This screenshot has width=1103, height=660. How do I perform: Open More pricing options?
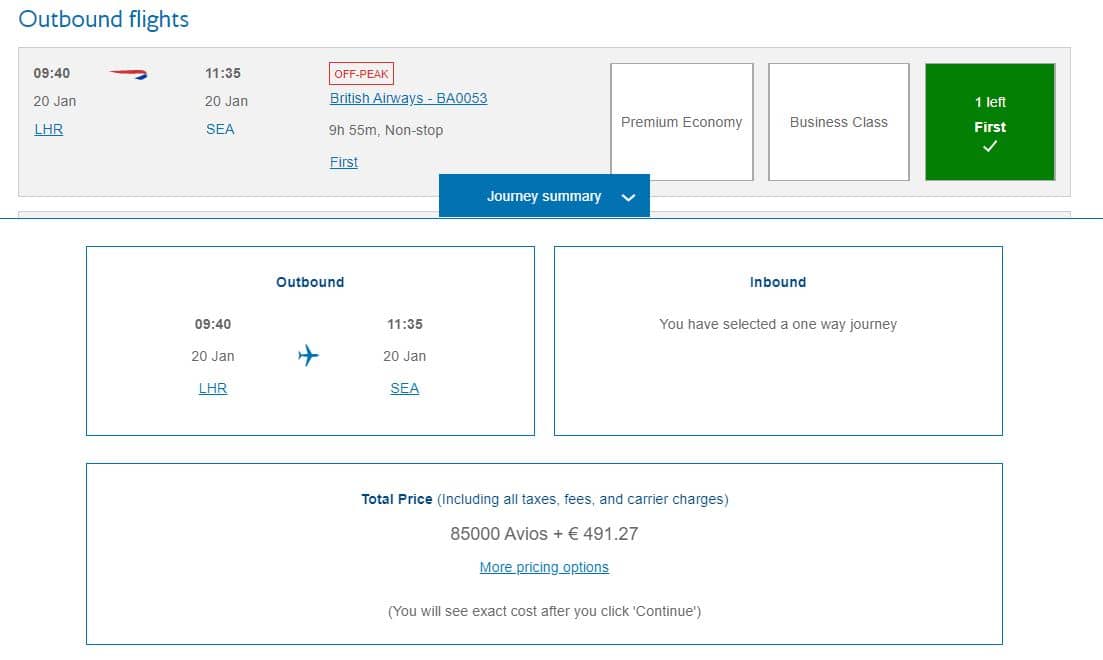click(x=544, y=567)
